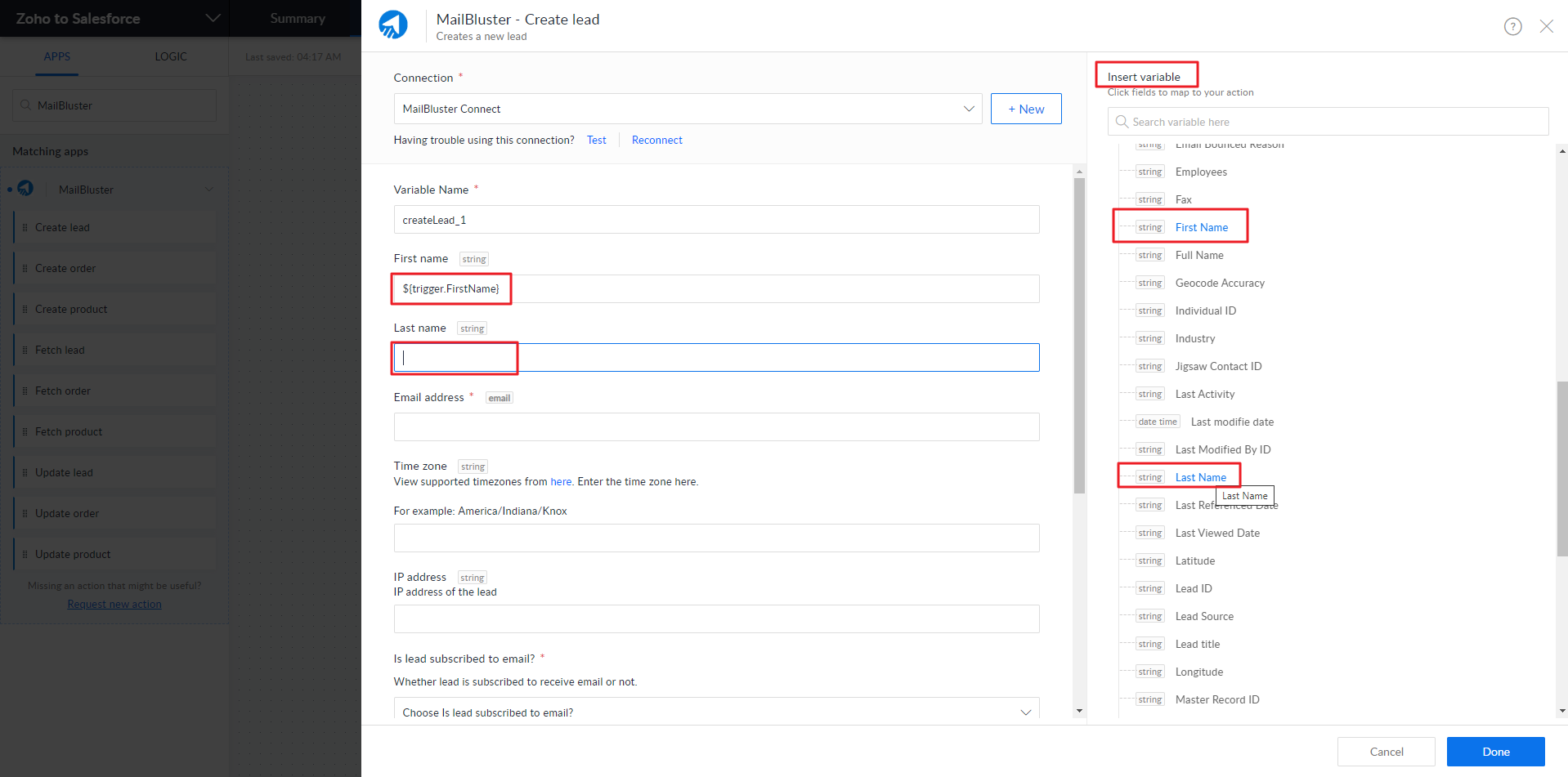1568x777 pixels.
Task: Click the form's vertical scrollbar down arrow
Action: [1079, 711]
